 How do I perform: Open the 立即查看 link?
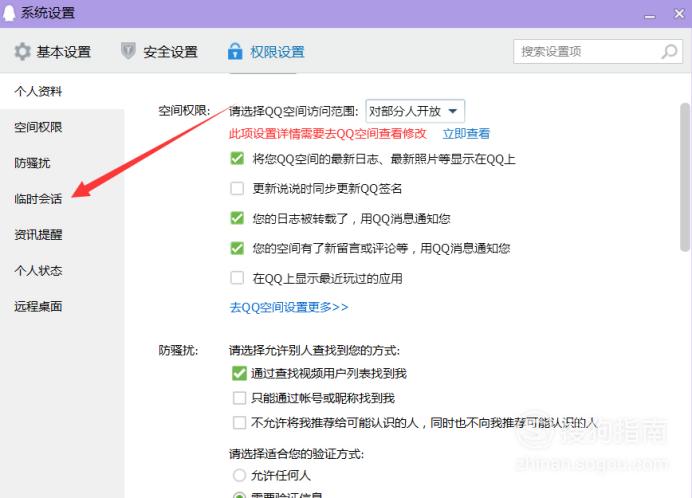click(466, 134)
